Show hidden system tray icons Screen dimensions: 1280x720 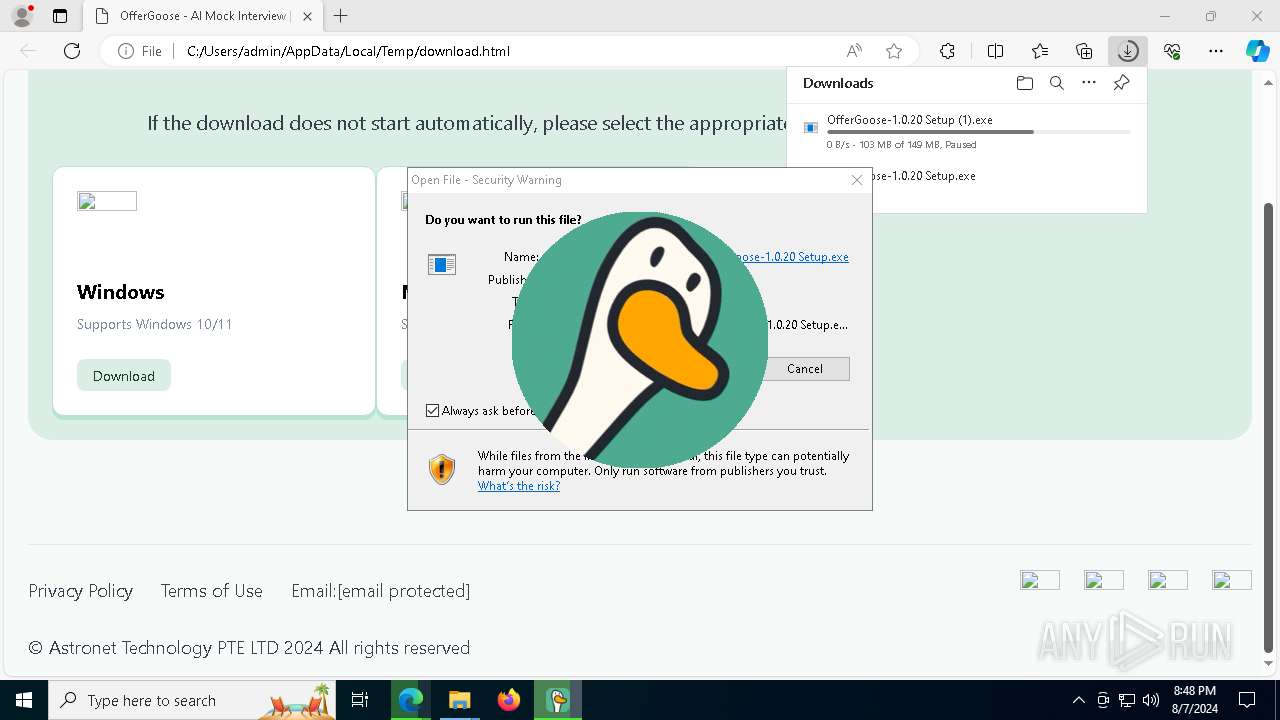(1078, 700)
